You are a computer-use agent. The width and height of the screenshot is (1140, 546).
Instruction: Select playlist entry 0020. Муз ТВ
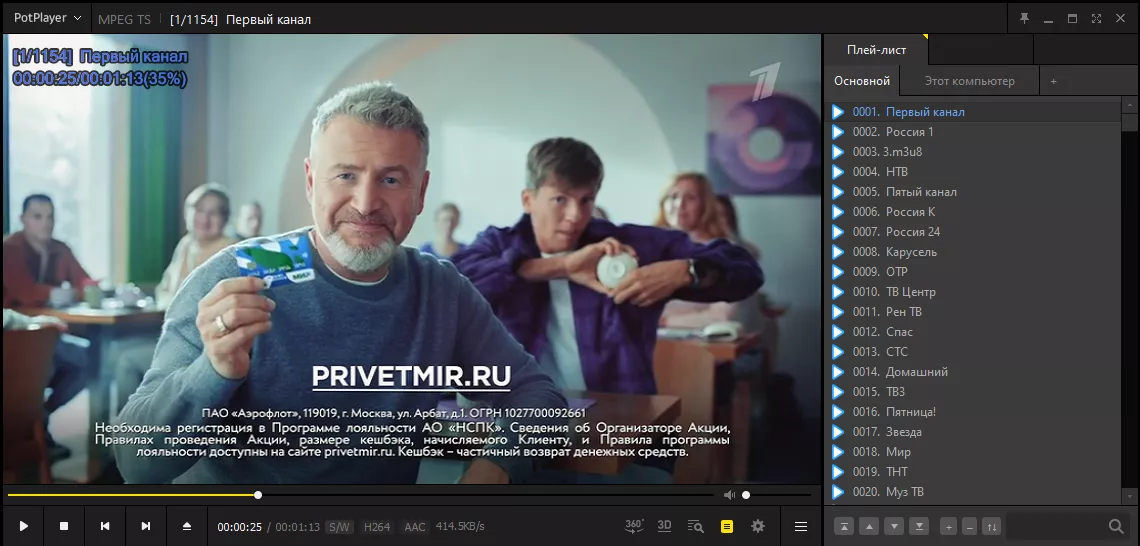coord(974,492)
